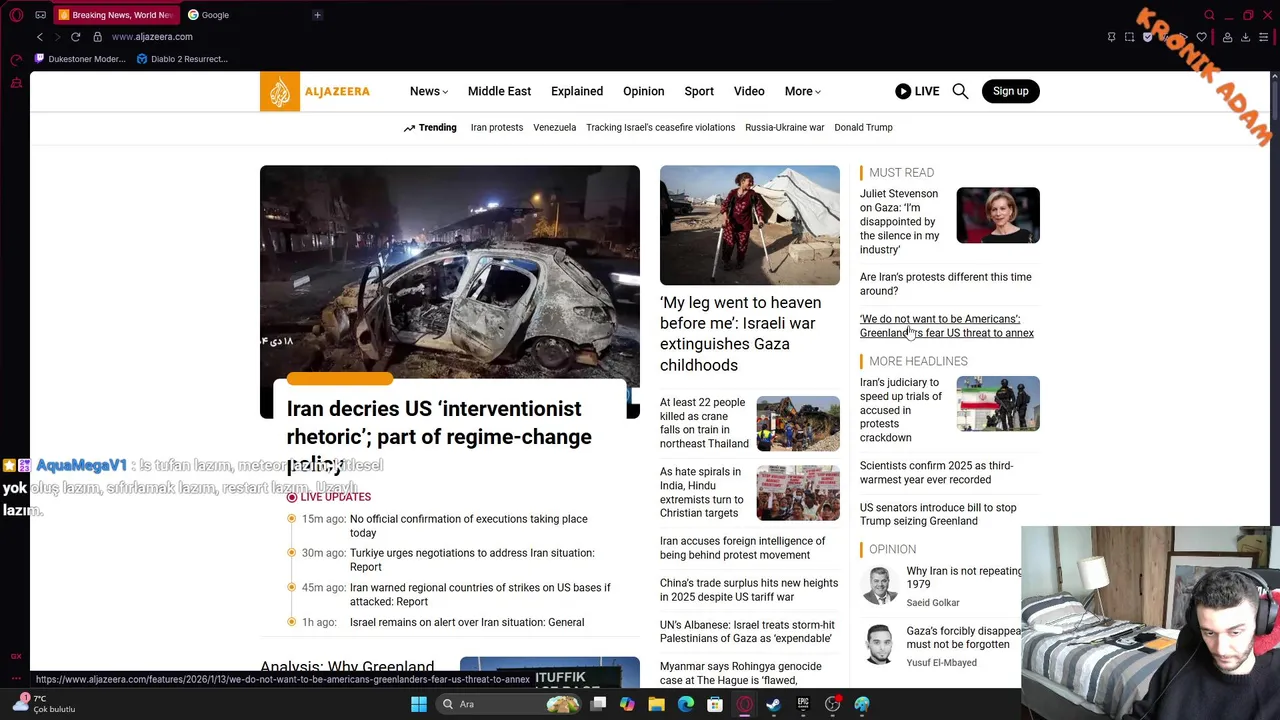Open the Dukestoner bookmark
This screenshot has height=720, width=1280.
point(80,59)
